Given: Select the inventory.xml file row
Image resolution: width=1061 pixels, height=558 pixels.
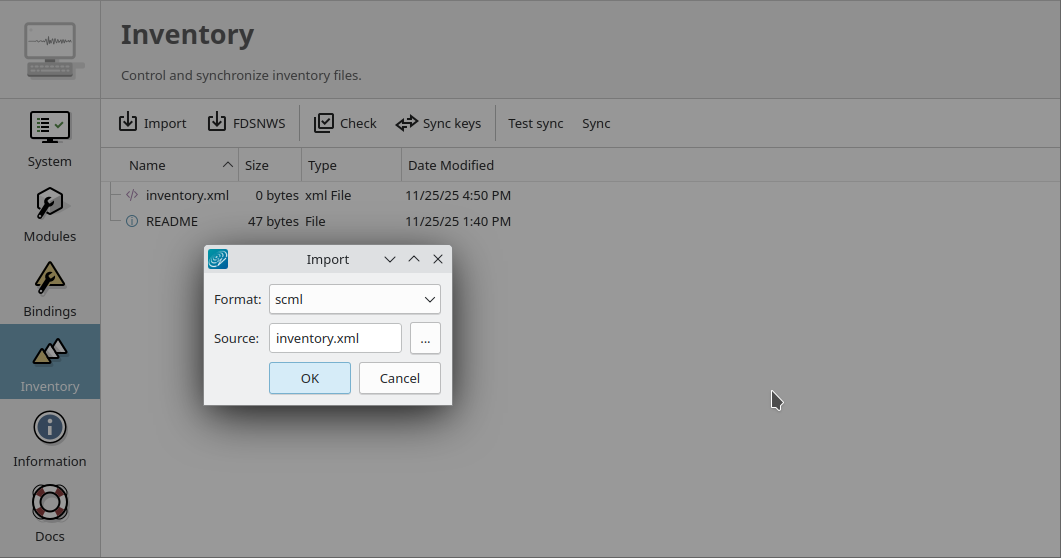Looking at the screenshot, I should 187,195.
